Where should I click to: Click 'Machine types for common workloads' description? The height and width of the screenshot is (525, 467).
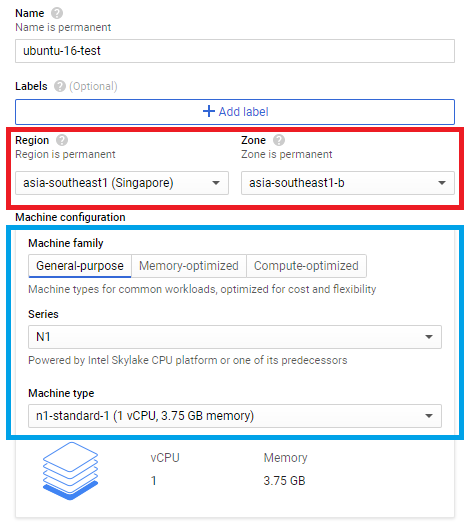(202, 289)
